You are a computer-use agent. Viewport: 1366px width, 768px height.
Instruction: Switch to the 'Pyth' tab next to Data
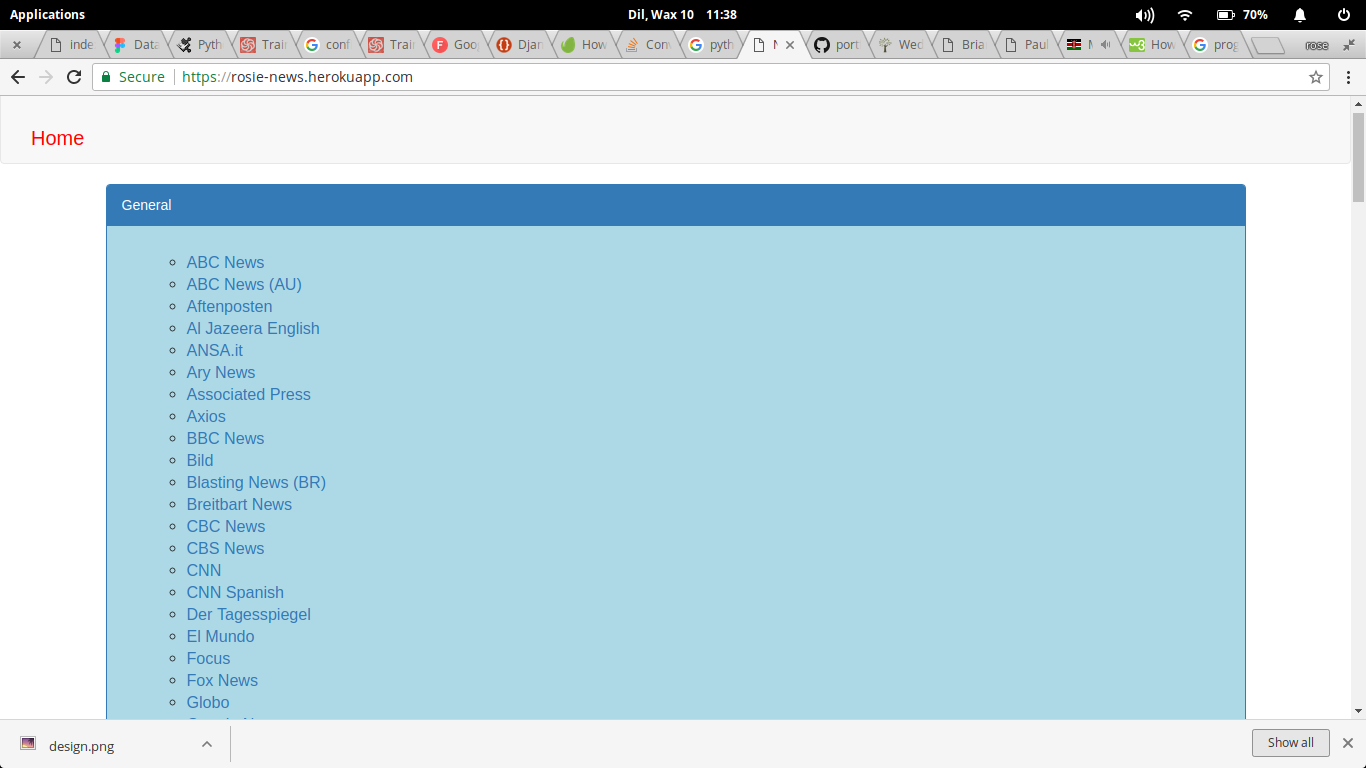tap(201, 45)
